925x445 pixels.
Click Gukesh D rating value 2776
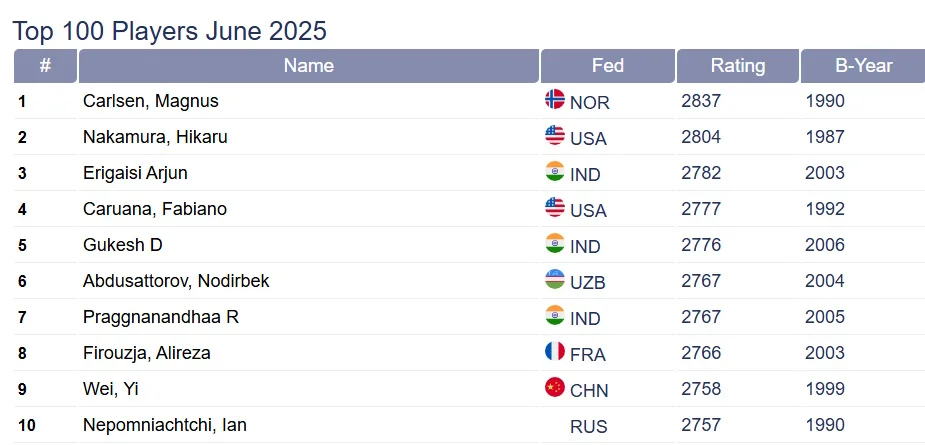coord(701,245)
